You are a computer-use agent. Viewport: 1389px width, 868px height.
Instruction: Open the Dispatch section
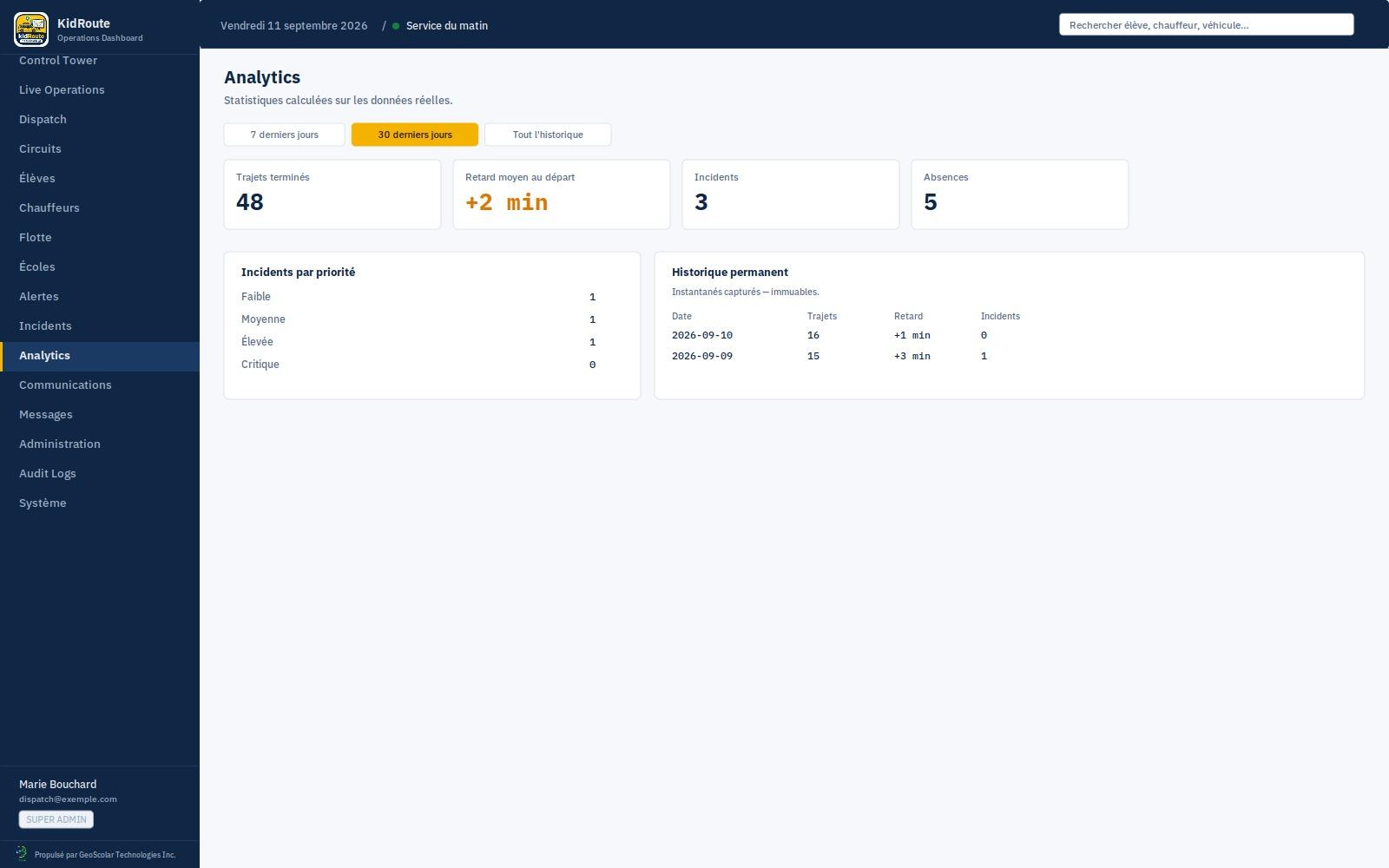pos(100,120)
